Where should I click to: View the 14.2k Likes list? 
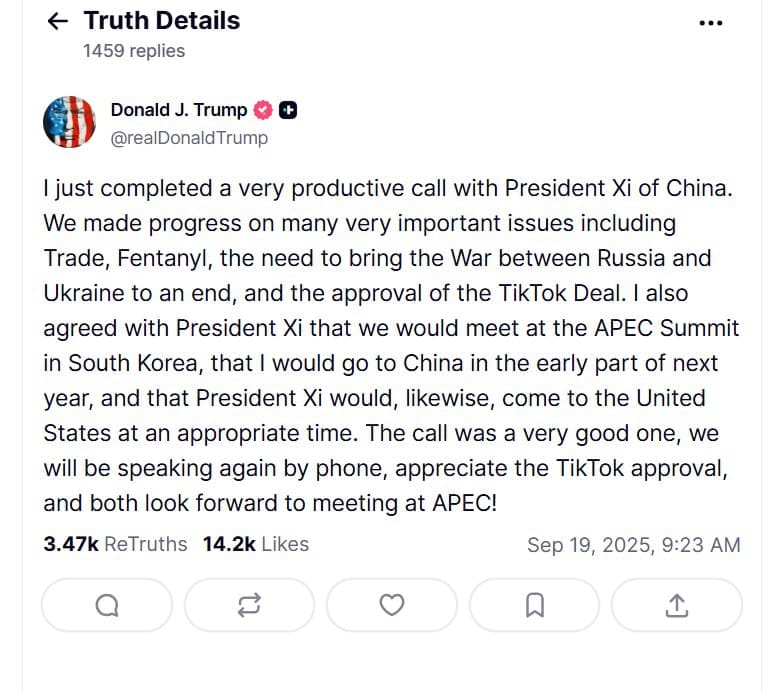pos(255,544)
